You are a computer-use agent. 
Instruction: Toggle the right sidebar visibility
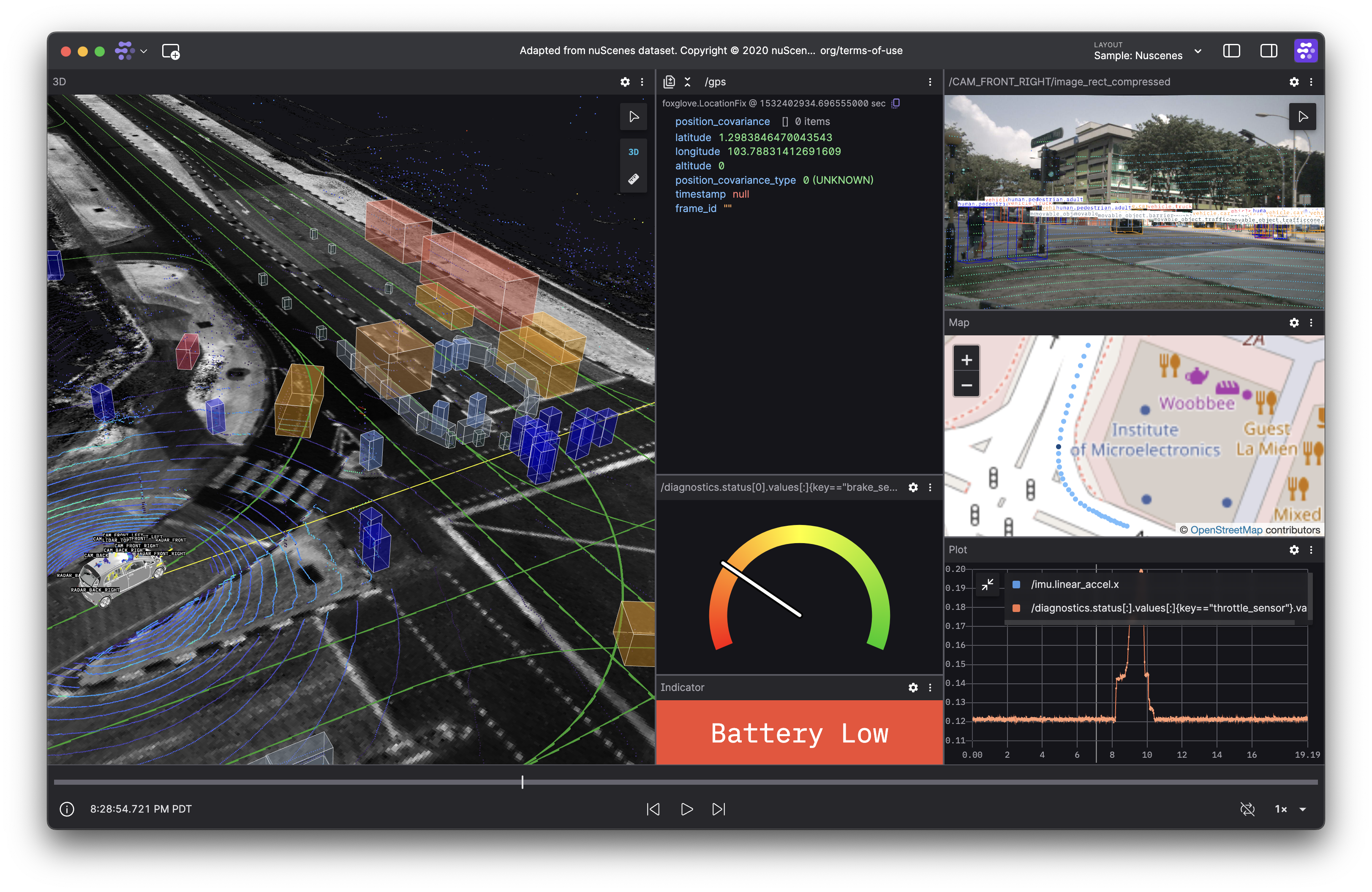(1269, 51)
